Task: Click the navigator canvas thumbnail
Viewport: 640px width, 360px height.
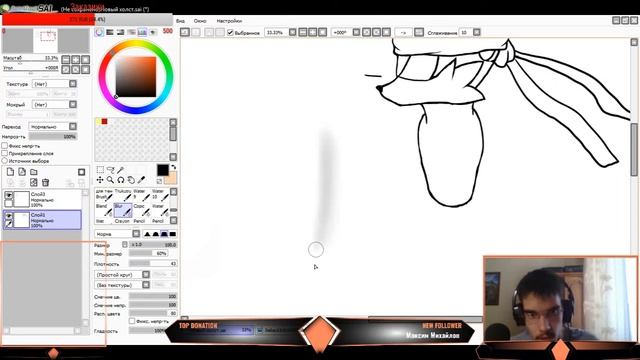Action: (45, 40)
